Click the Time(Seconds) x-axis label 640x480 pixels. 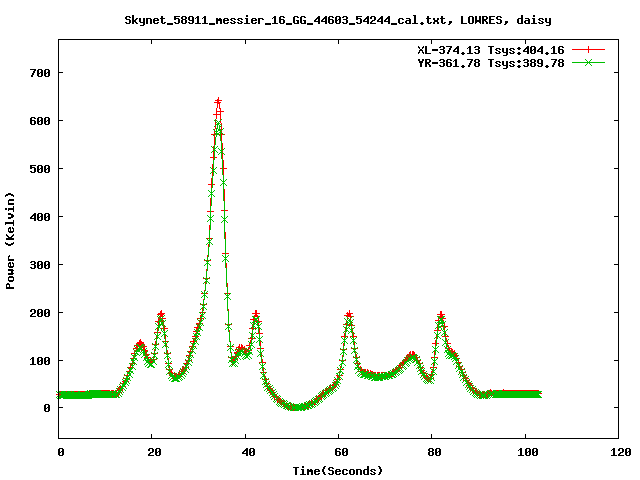pyautogui.click(x=338, y=471)
